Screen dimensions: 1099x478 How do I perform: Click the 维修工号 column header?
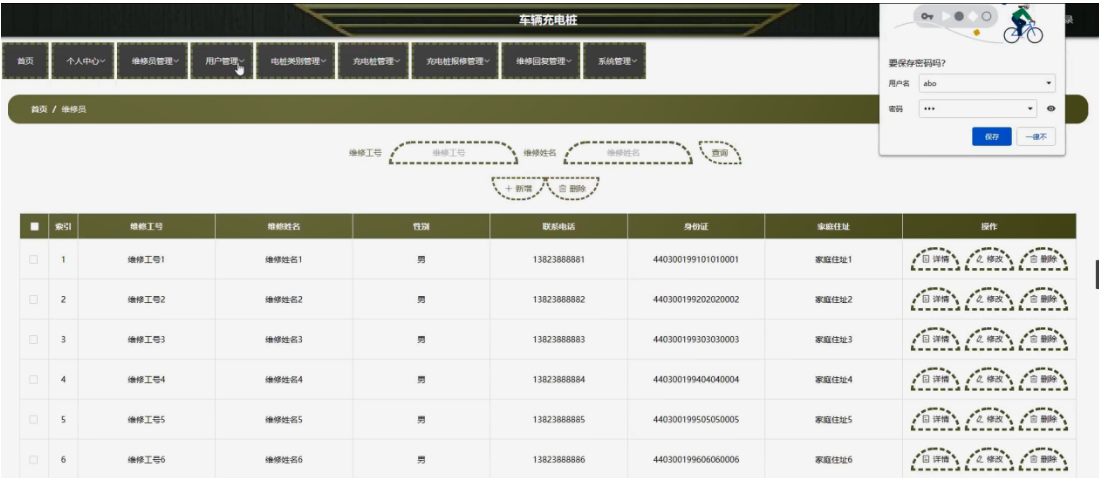(x=146, y=226)
